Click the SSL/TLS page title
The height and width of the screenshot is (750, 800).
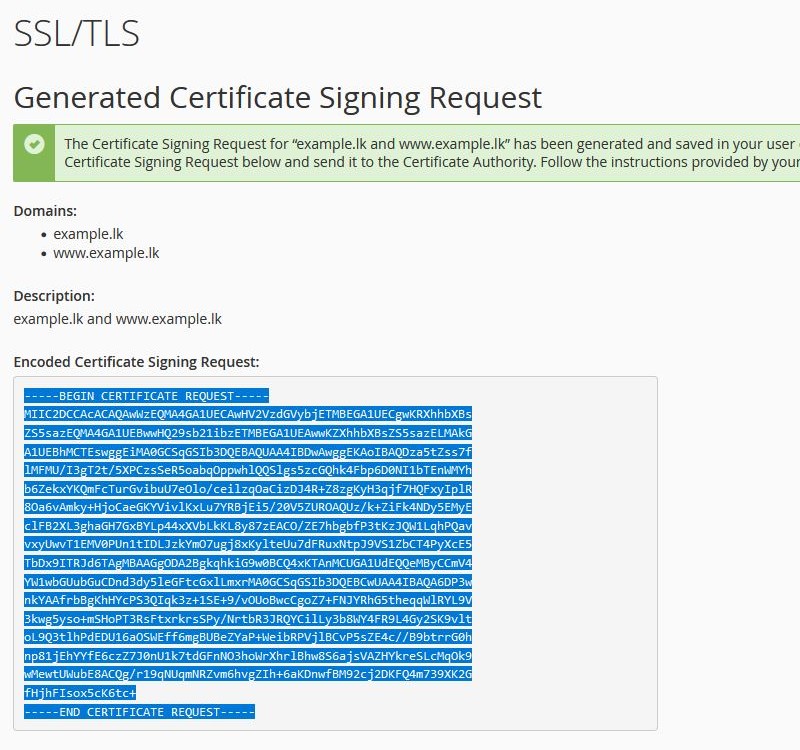click(77, 34)
